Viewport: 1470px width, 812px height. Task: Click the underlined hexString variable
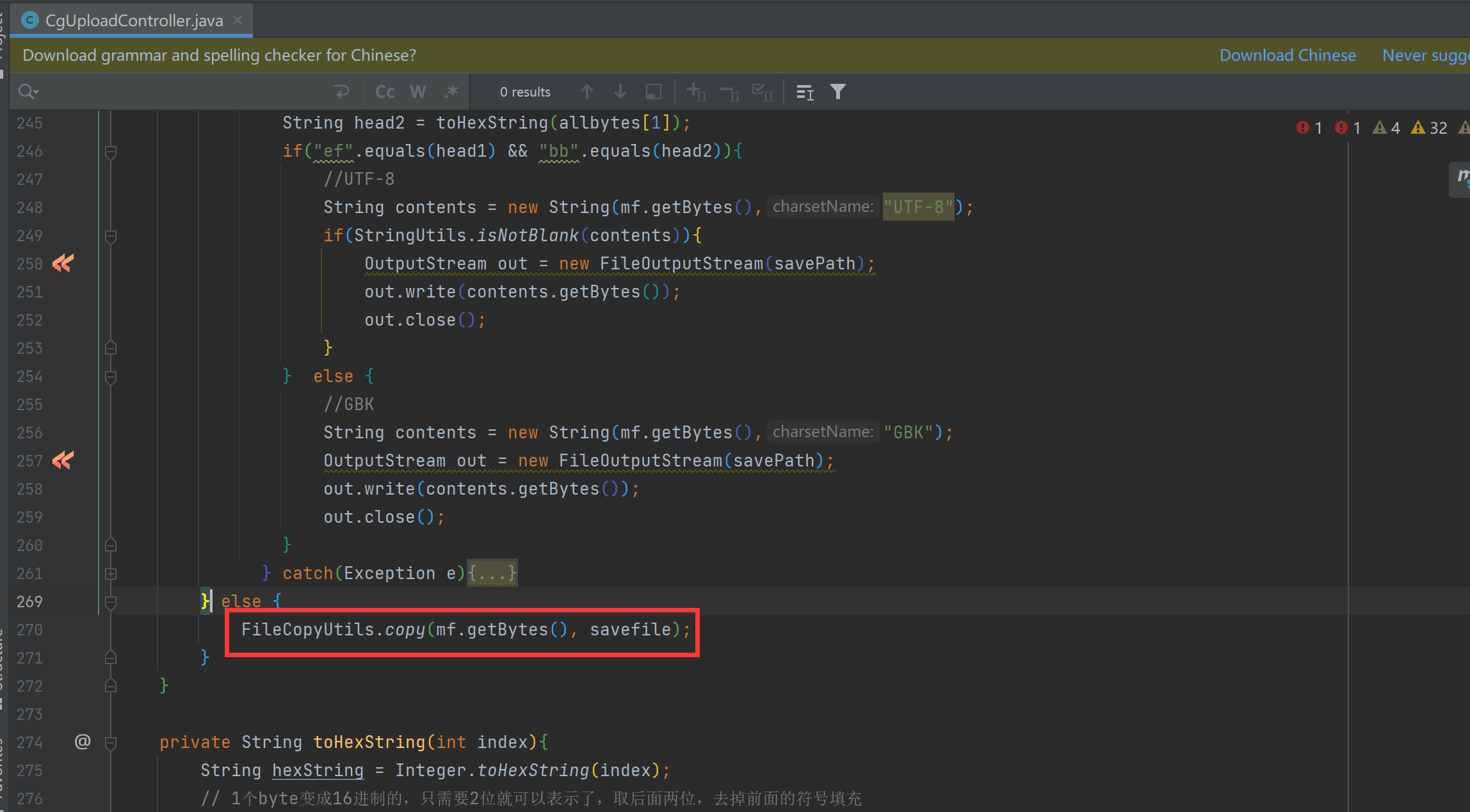(318, 770)
